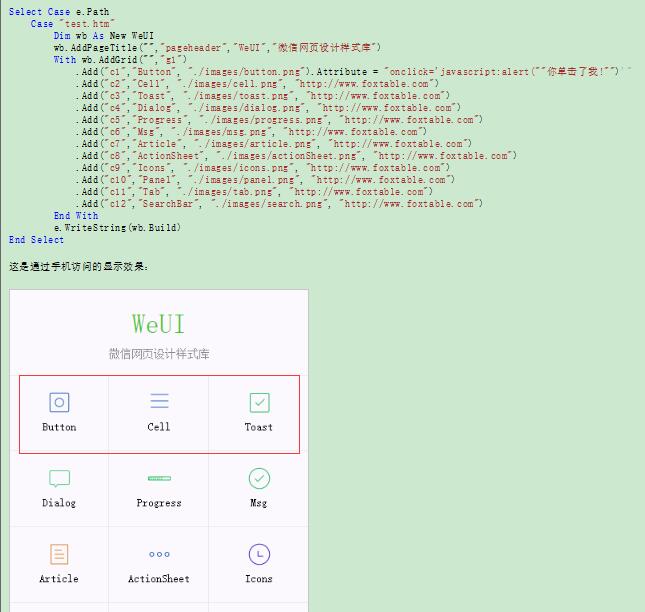Click the .Add("c8","ActionSheet" code line
The image size is (645, 612).
[296, 155]
